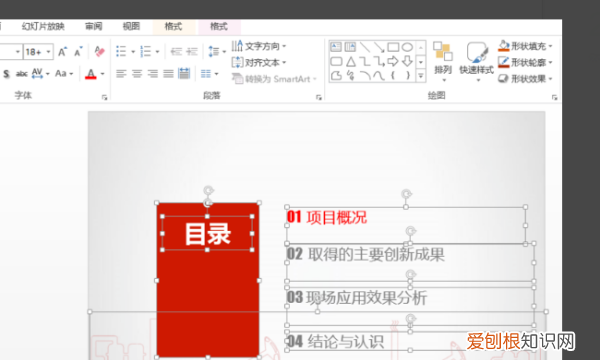Open numbering style dropdown arrow
The image size is (600, 360).
tap(157, 52)
